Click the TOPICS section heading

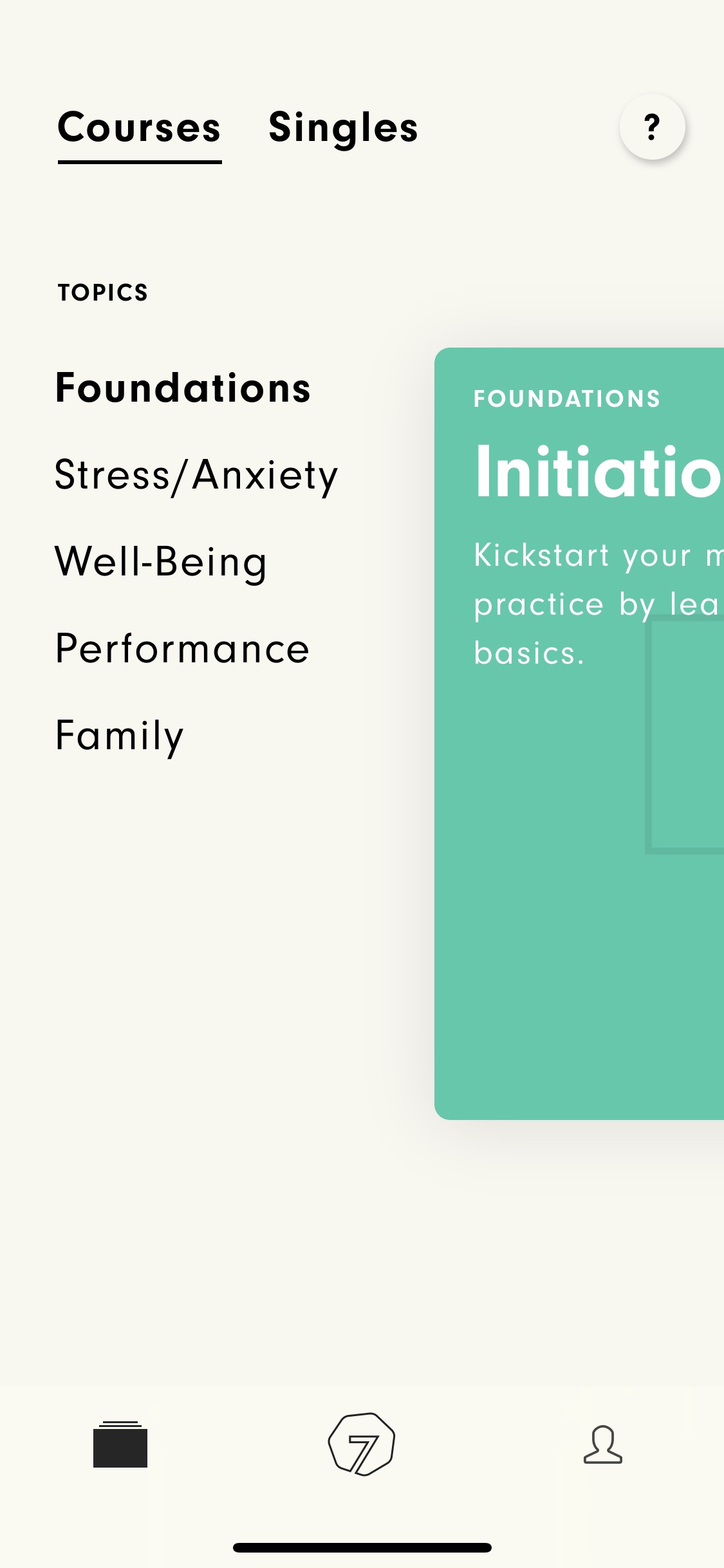tap(103, 292)
